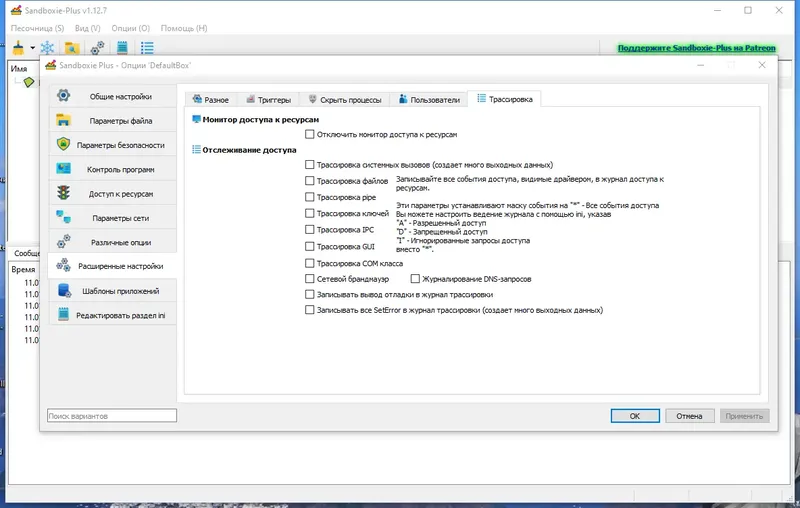This screenshot has height=508, width=800.
Task: Click the Монитор доступа к ресурсам heading
Action: tap(260, 119)
